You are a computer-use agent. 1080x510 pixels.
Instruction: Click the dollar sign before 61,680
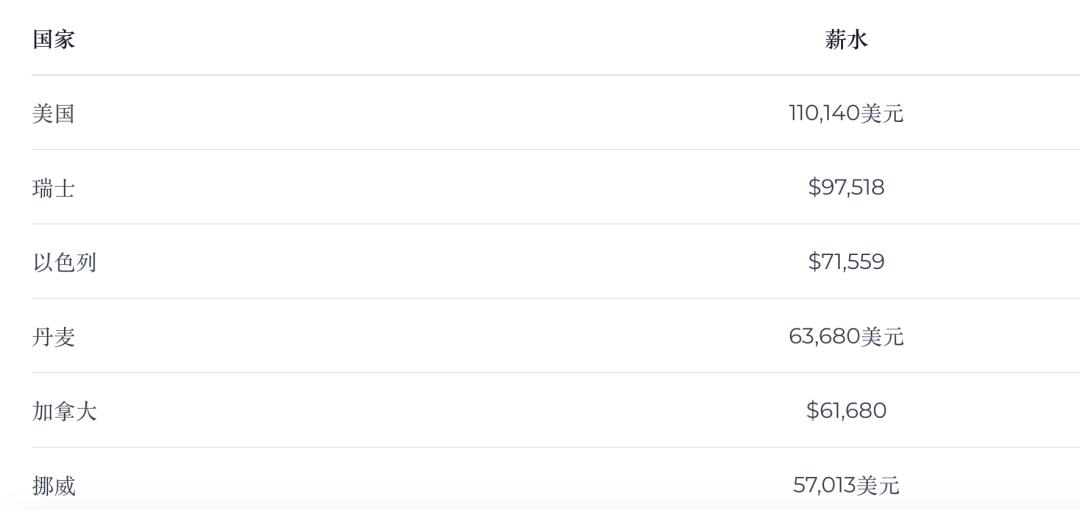coord(813,411)
